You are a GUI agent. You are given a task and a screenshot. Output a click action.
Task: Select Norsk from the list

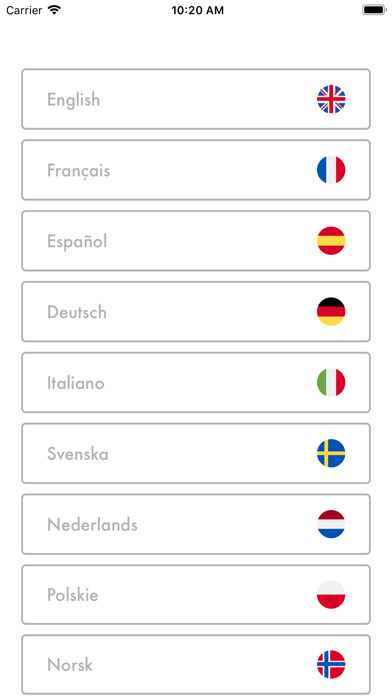tap(196, 664)
